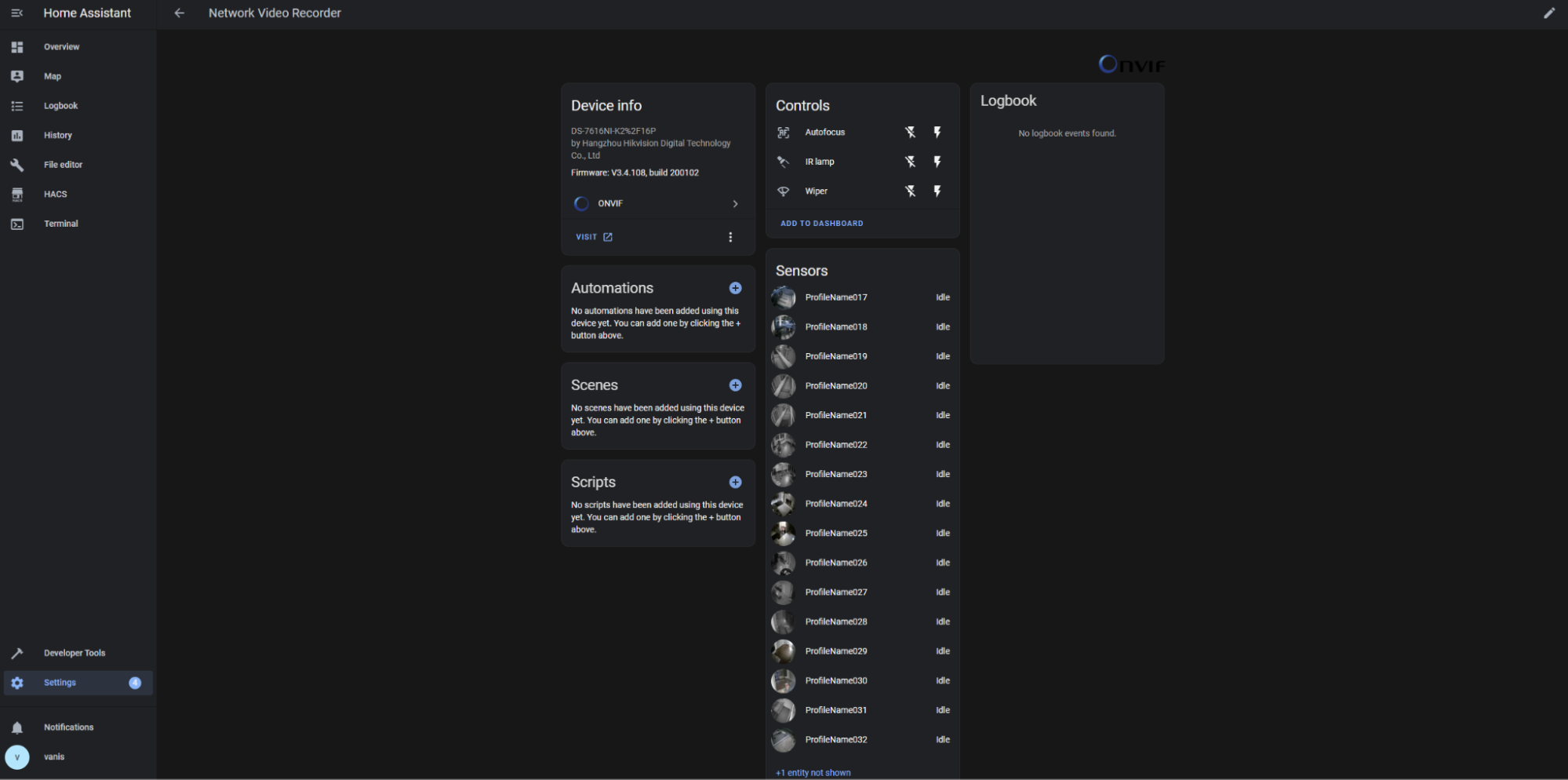Click the pencil edit icon
Screen dimensions: 1568x780
[x=1548, y=13]
